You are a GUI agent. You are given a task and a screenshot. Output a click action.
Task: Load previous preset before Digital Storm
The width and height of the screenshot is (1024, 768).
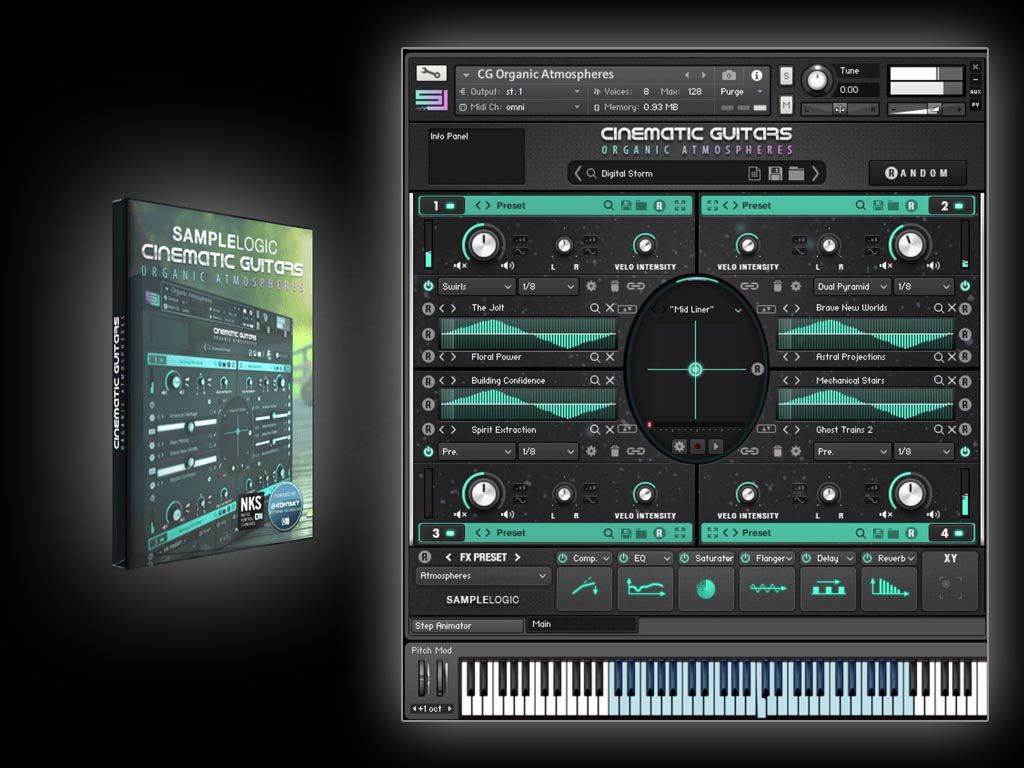tap(577, 174)
